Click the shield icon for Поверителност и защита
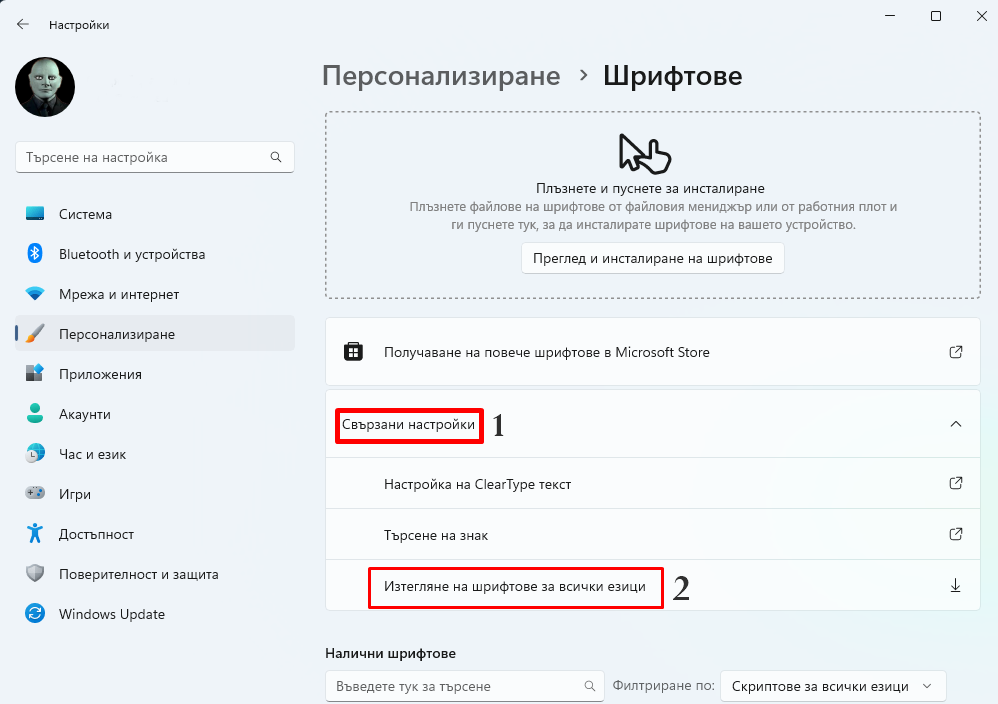The height and width of the screenshot is (704, 998). tap(35, 574)
